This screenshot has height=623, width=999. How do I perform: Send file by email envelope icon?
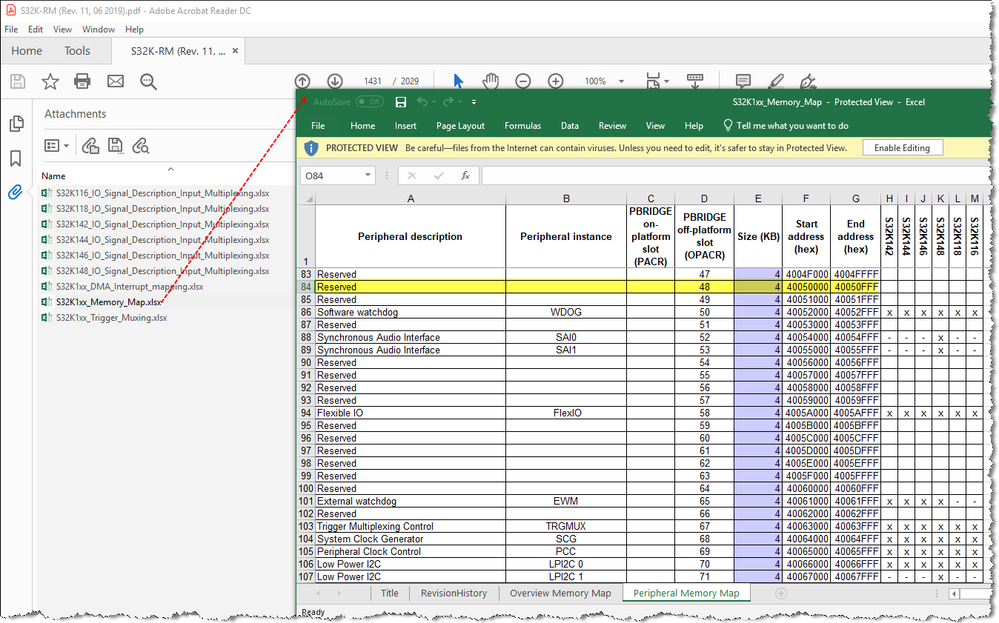click(x=116, y=82)
